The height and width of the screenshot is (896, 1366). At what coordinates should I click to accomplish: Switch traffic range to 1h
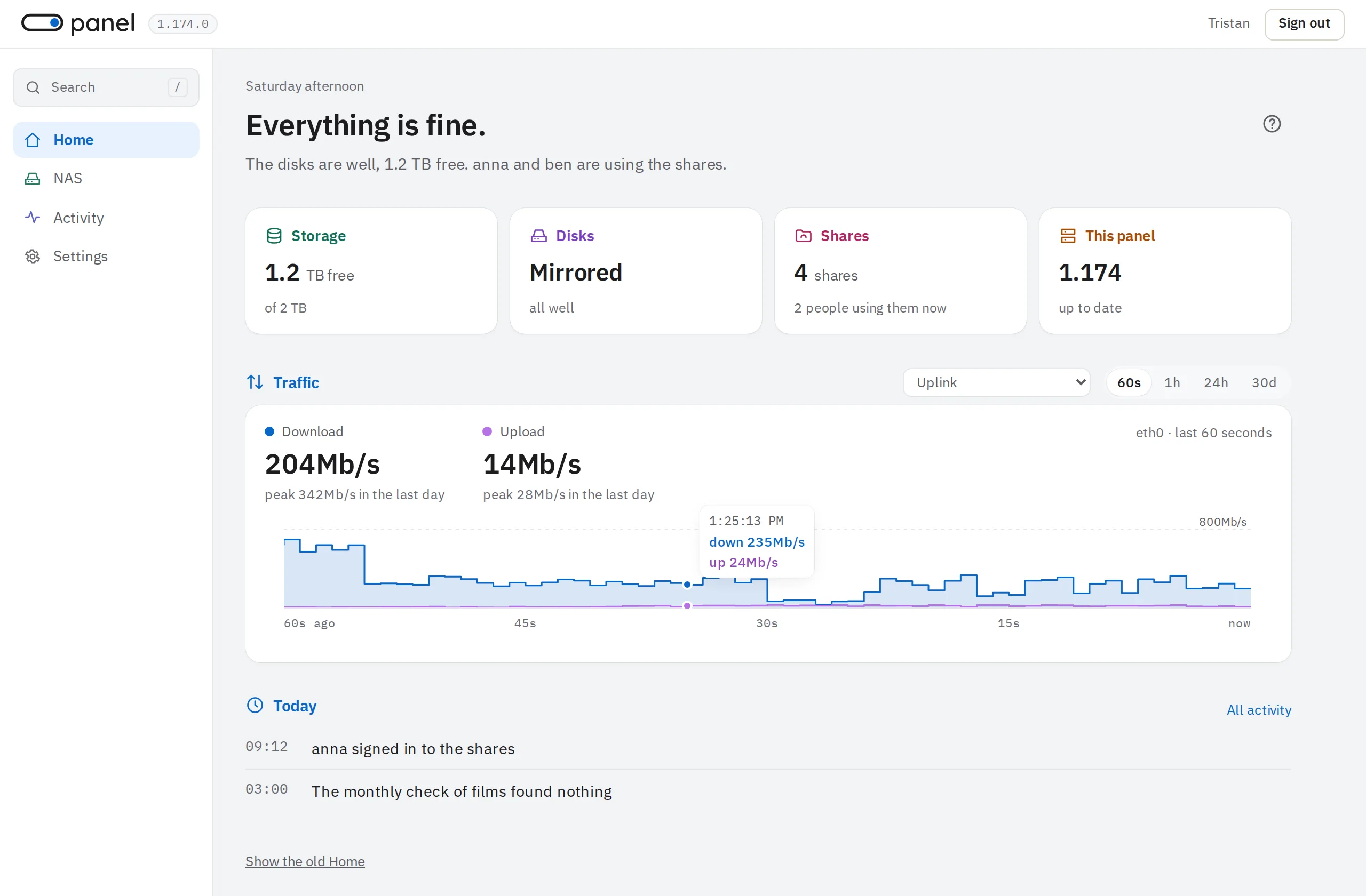(1172, 382)
